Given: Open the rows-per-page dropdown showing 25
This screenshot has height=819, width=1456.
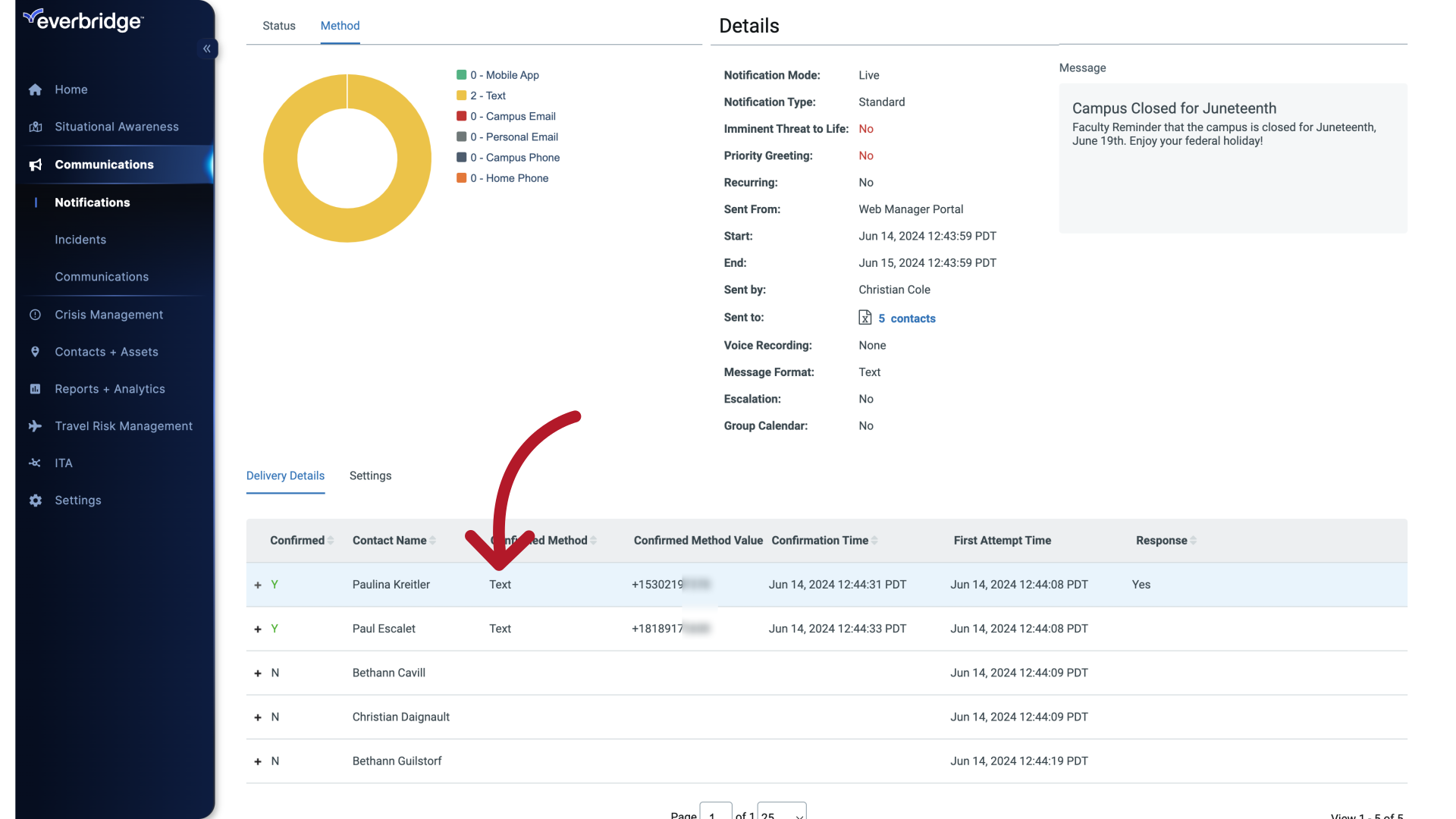Looking at the screenshot, I should point(782,813).
